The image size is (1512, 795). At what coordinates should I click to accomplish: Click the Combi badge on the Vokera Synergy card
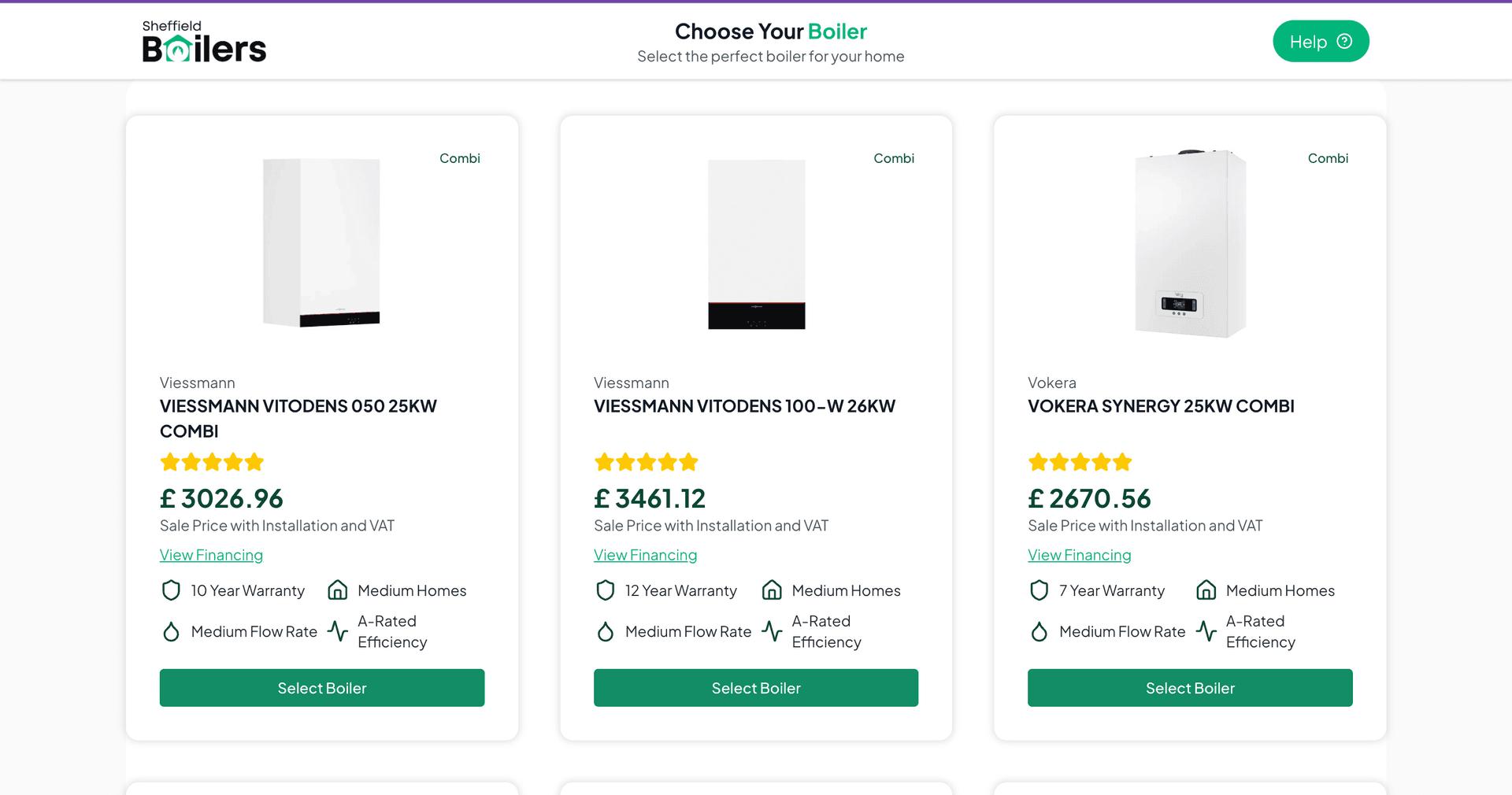(x=1329, y=158)
